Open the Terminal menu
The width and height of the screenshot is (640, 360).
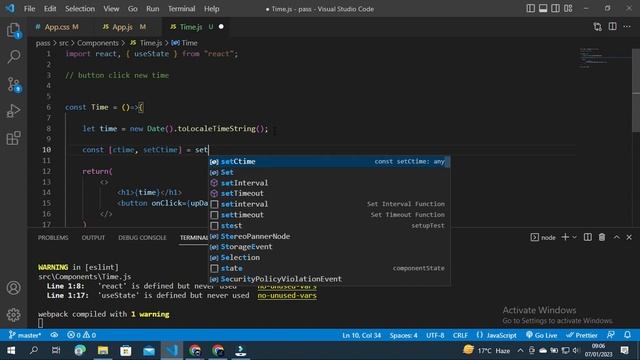point(182,9)
